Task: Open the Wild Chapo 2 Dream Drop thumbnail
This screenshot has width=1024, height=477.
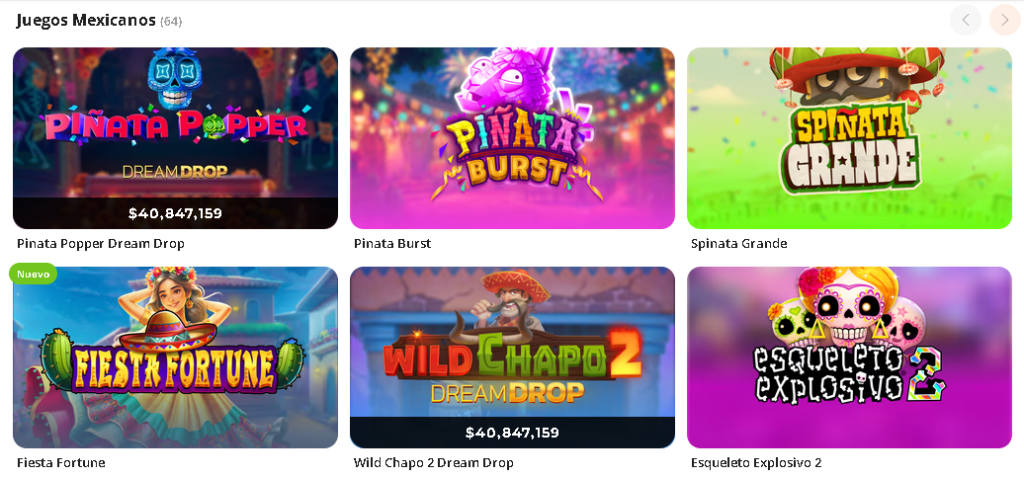Action: tap(512, 357)
